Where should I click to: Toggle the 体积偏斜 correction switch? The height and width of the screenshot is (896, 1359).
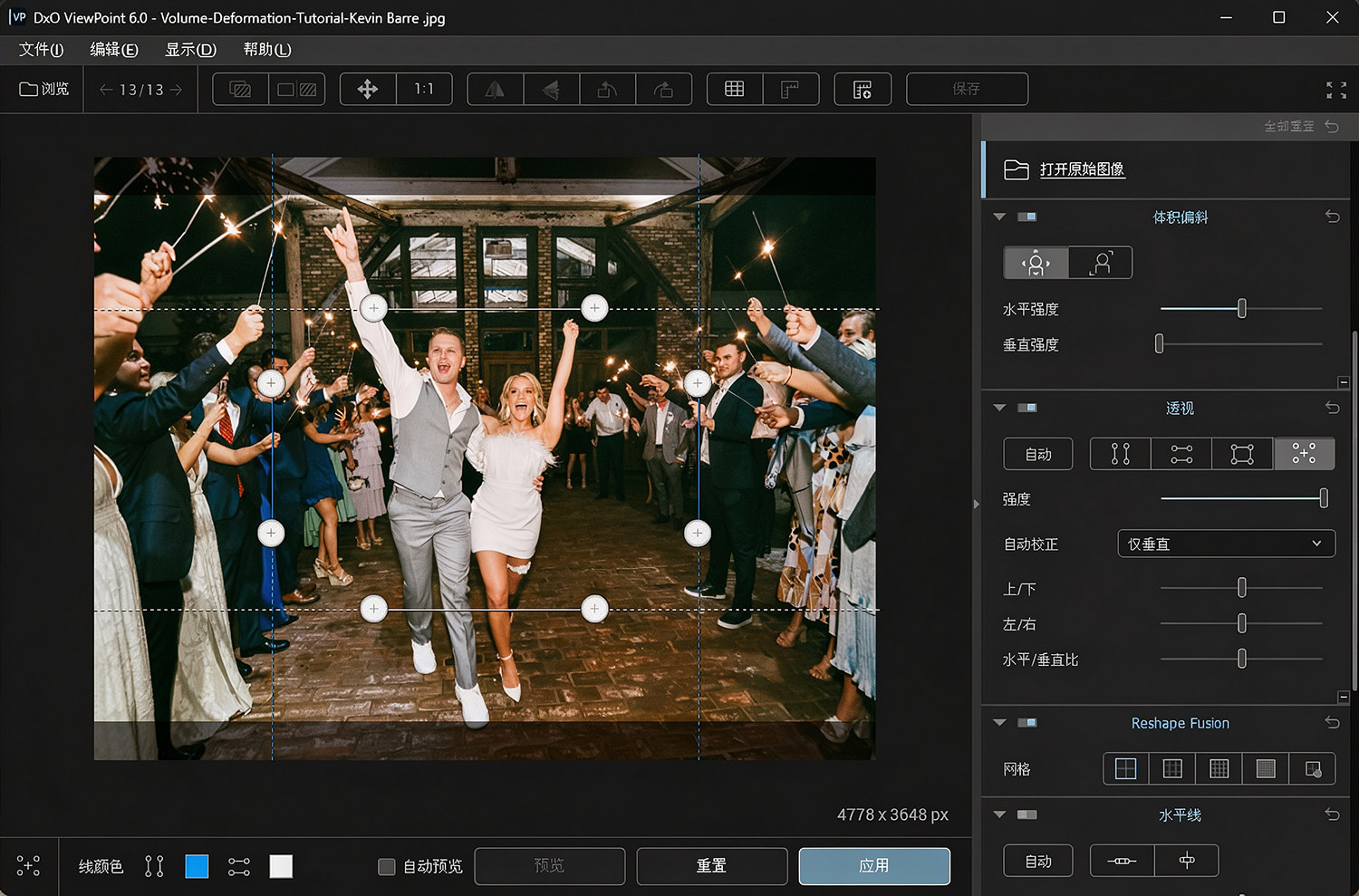1027,217
